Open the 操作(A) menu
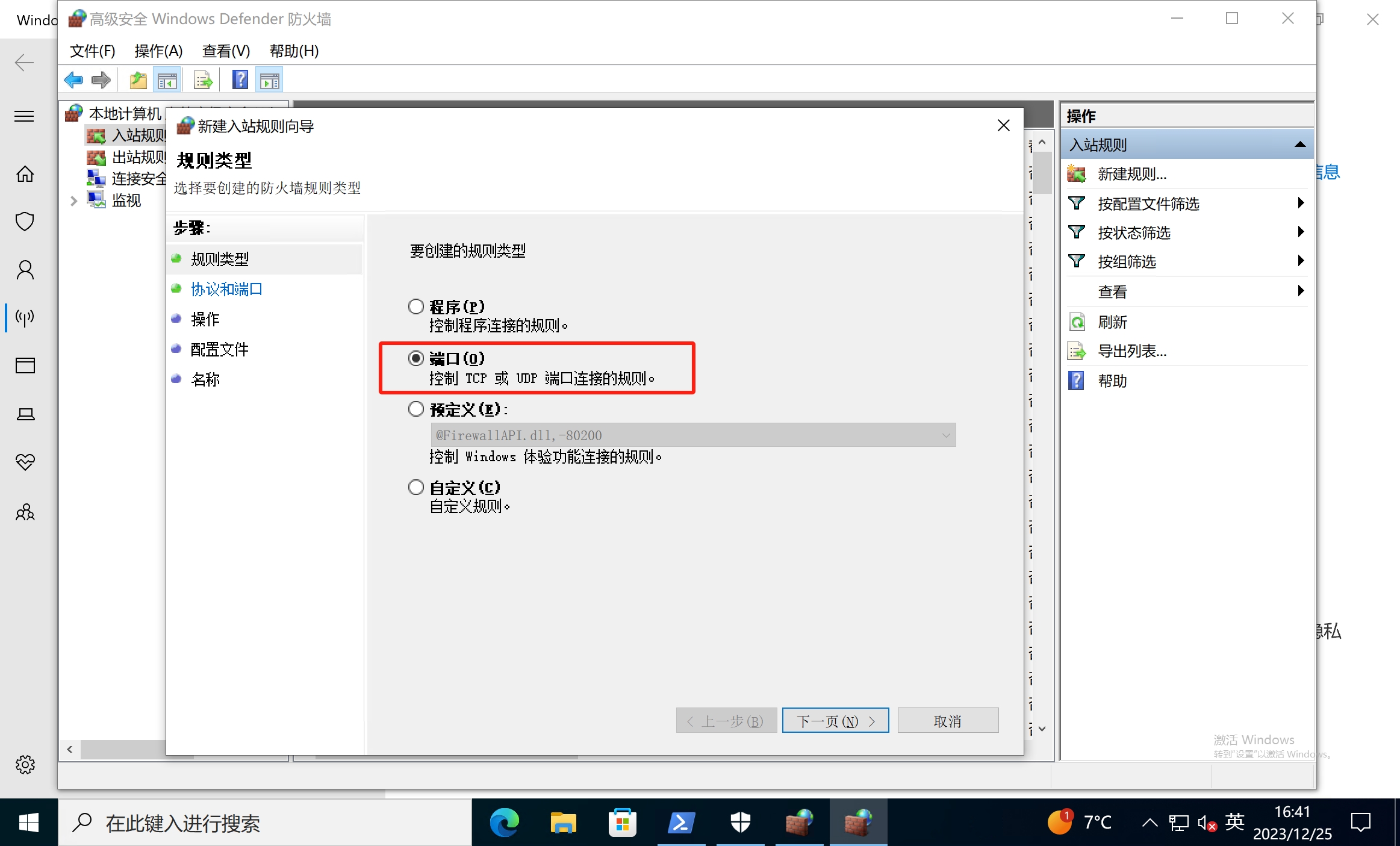This screenshot has height=846, width=1400. [158, 51]
